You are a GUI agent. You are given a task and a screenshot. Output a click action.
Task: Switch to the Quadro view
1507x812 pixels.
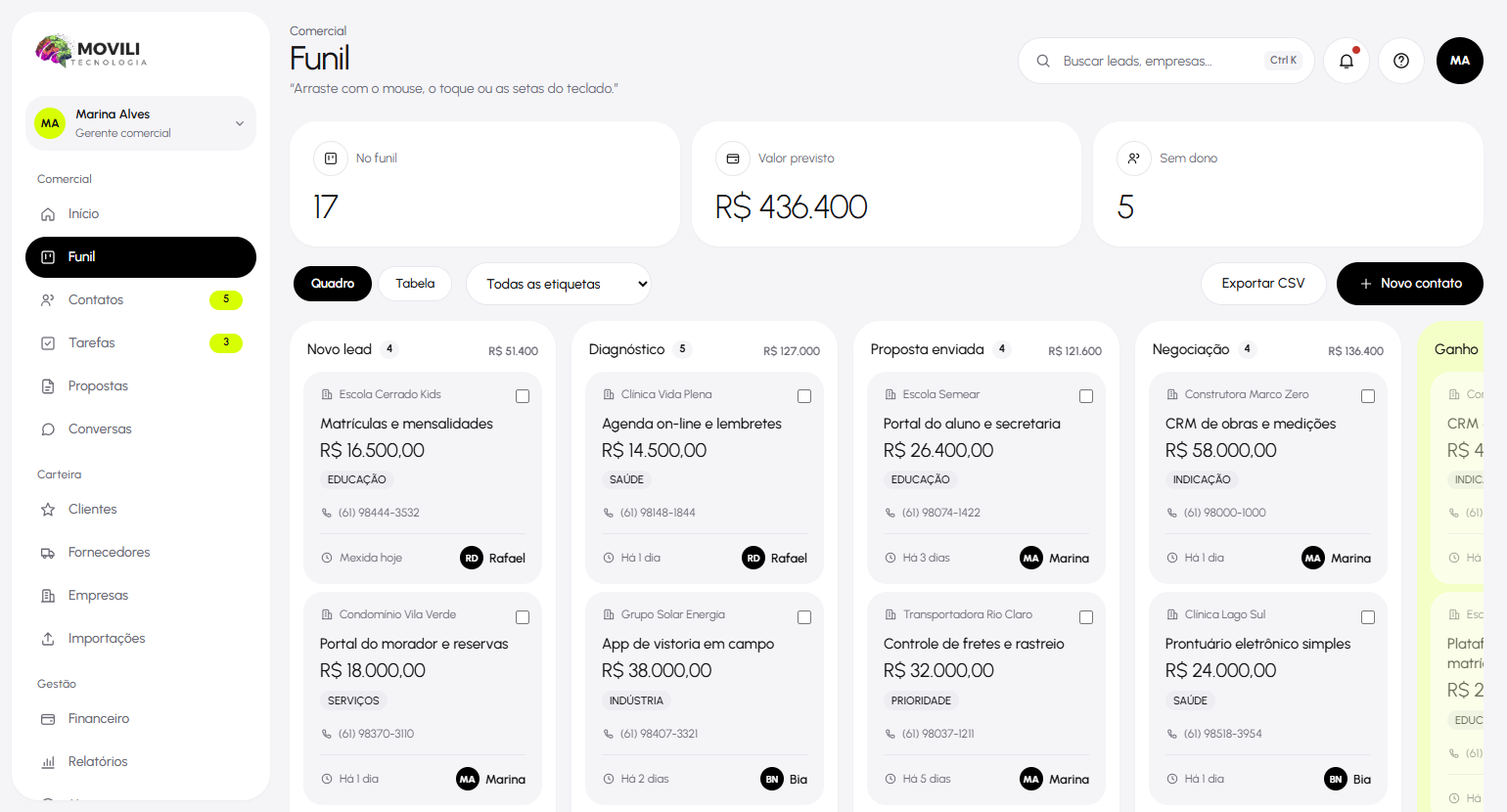coord(333,284)
